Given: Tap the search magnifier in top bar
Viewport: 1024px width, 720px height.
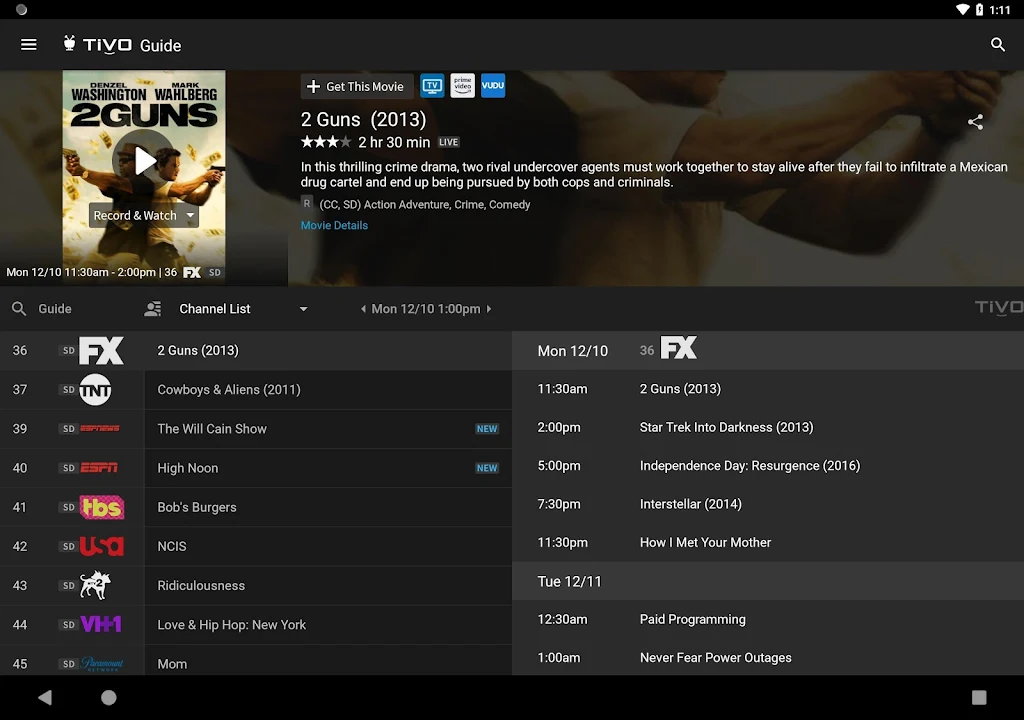Looking at the screenshot, I should pos(997,45).
